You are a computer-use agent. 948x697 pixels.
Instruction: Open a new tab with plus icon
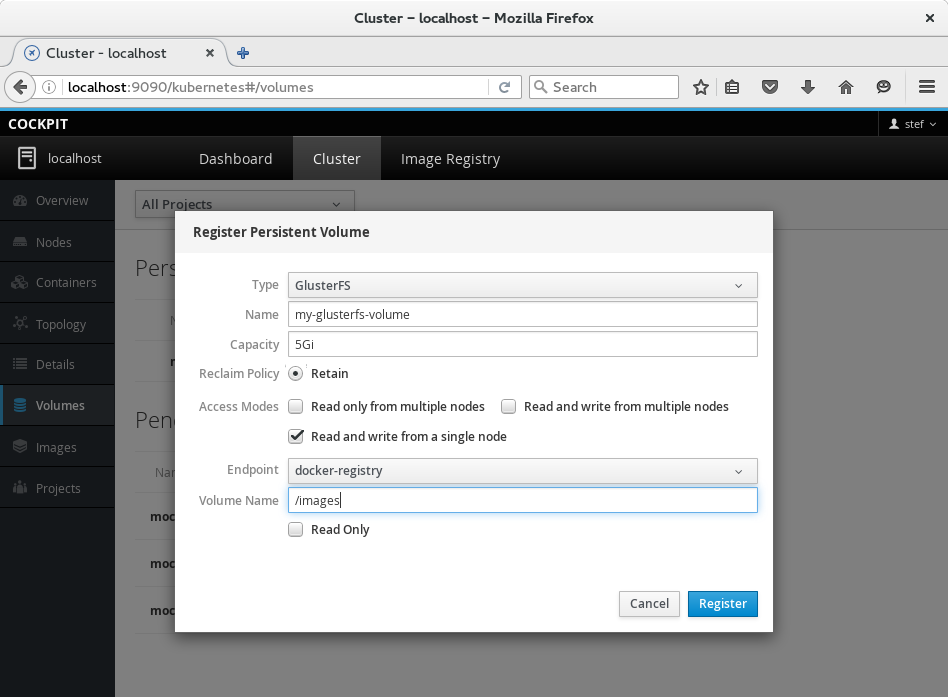point(243,53)
